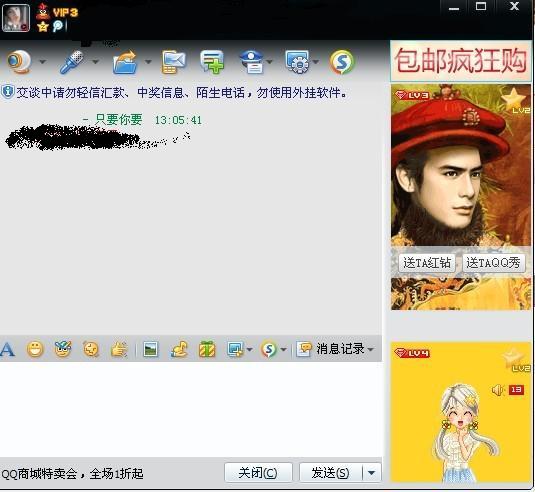Screen dimensions: 535x492
Task: Open the report police-cap icon
Action: (251, 62)
